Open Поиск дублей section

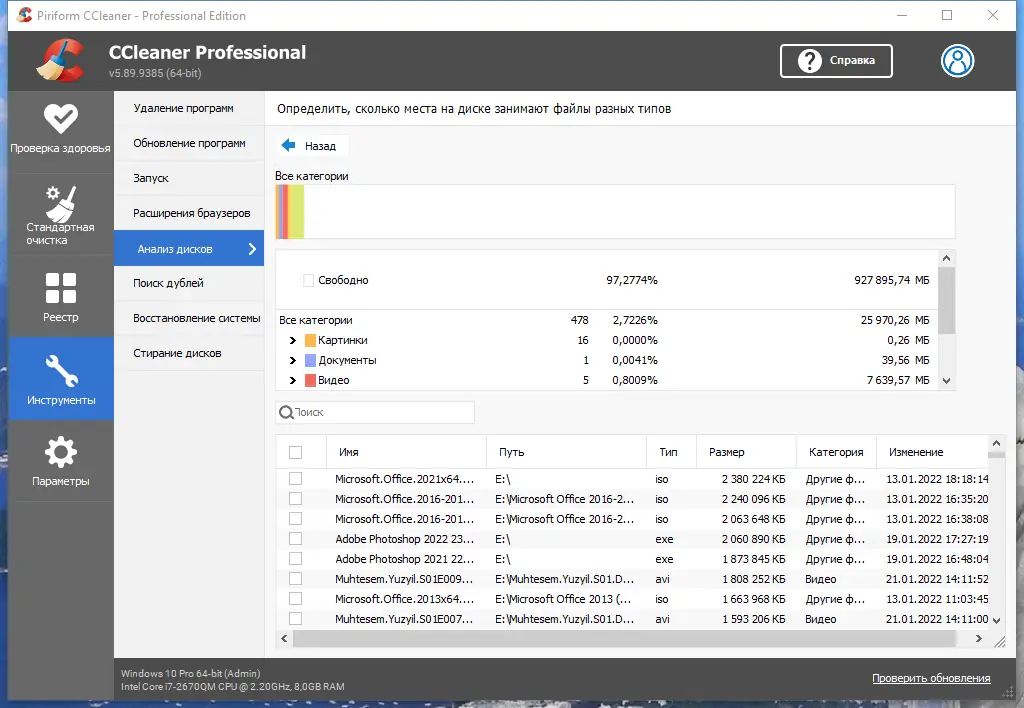point(189,283)
